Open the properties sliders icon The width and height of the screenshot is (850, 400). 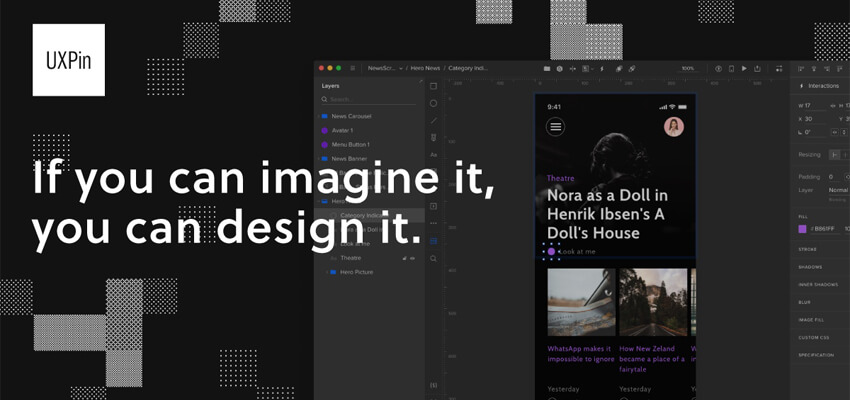pos(779,68)
